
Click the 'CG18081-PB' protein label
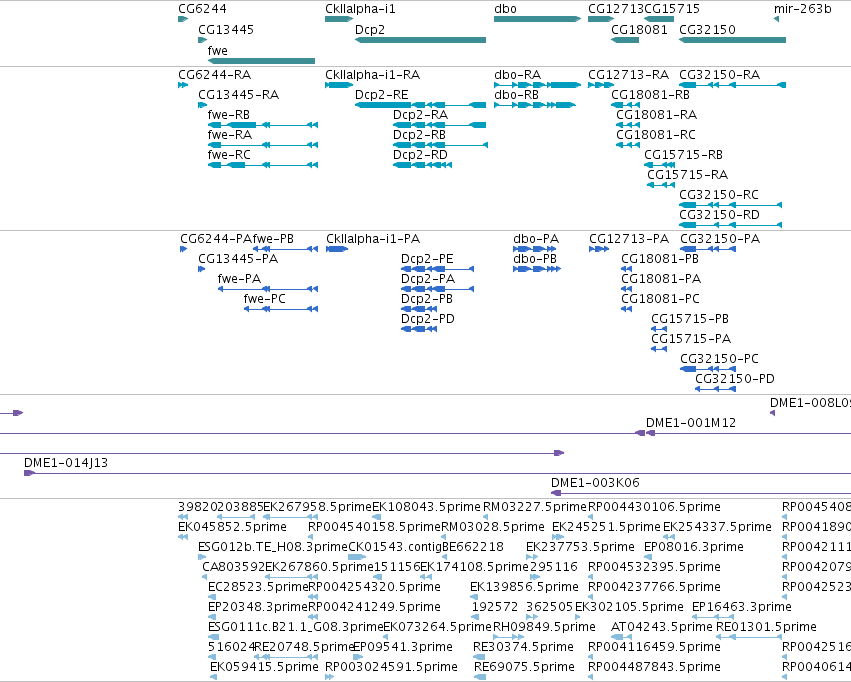[x=660, y=259]
